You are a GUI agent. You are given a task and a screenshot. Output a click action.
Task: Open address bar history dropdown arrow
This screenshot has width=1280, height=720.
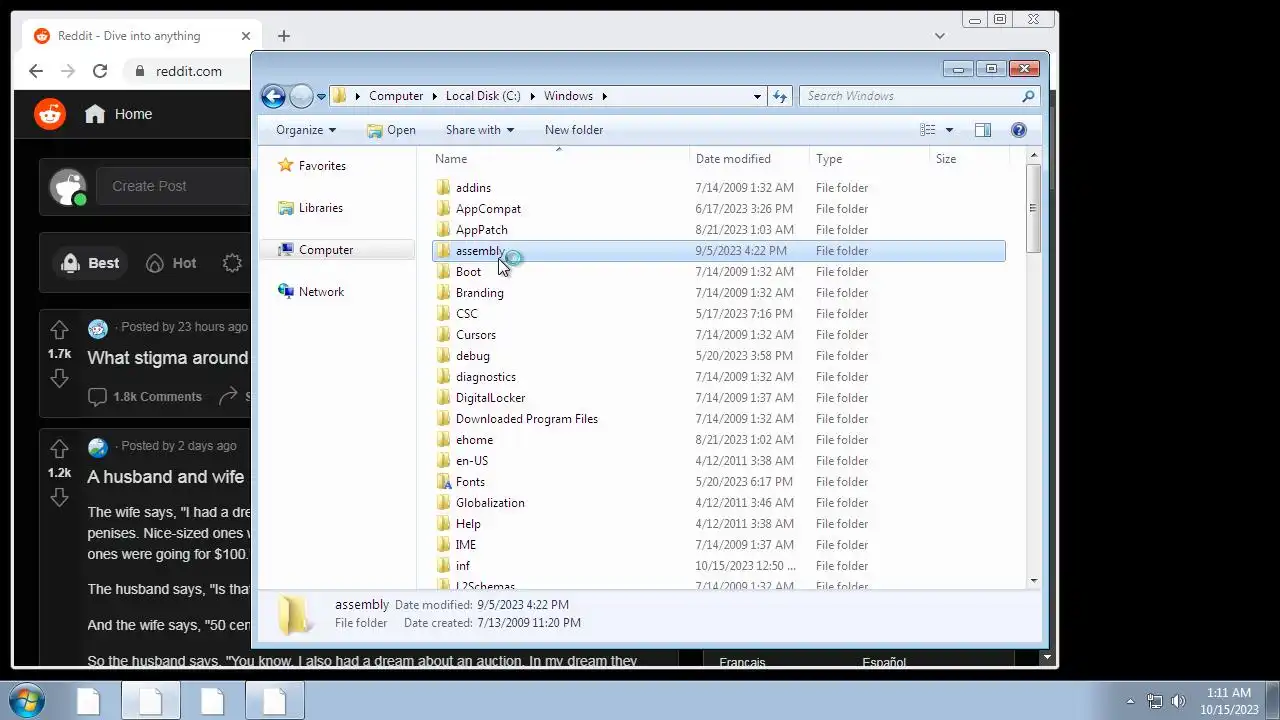757,96
